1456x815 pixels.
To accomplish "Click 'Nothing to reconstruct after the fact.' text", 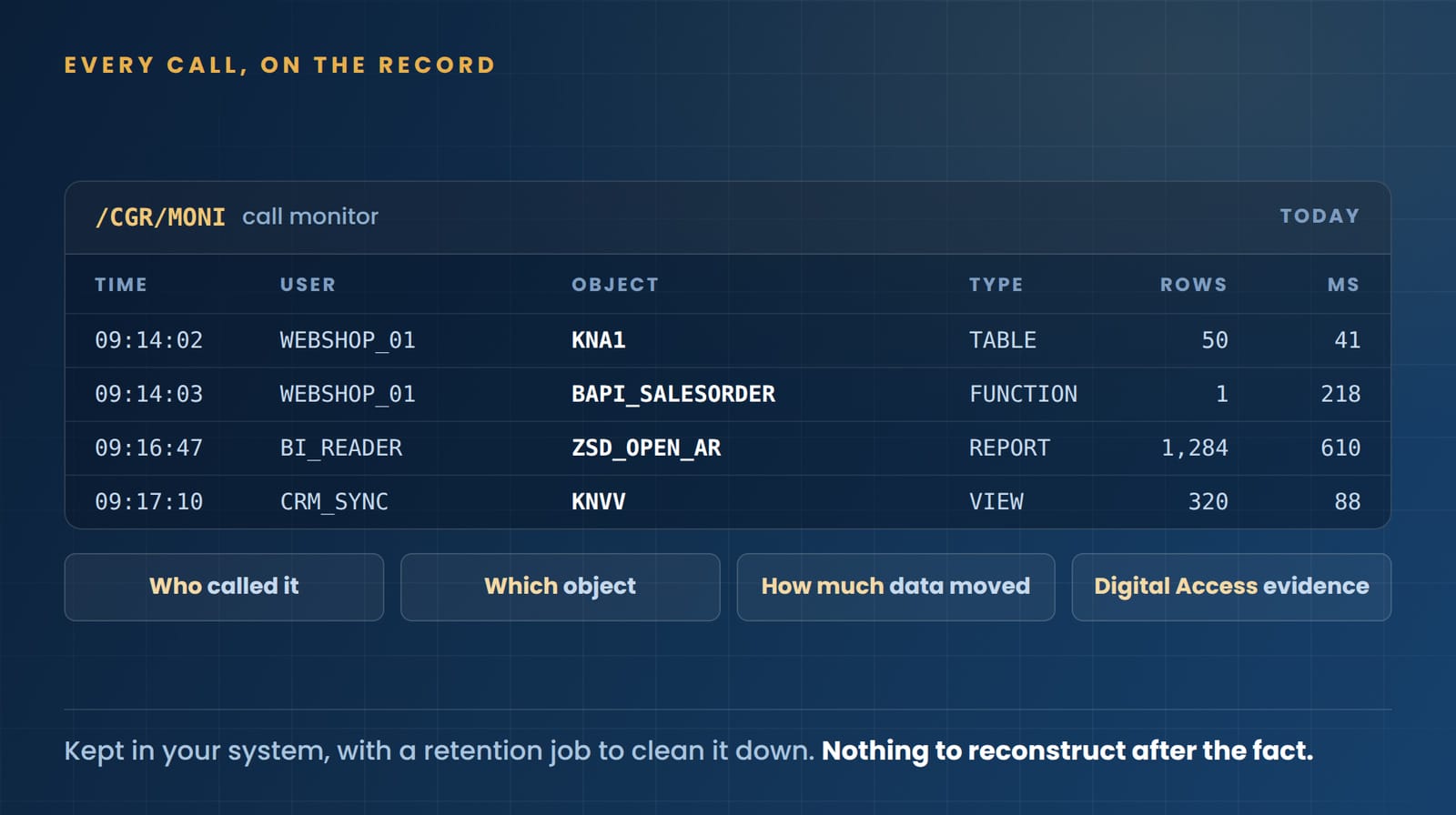I will coord(1067,751).
